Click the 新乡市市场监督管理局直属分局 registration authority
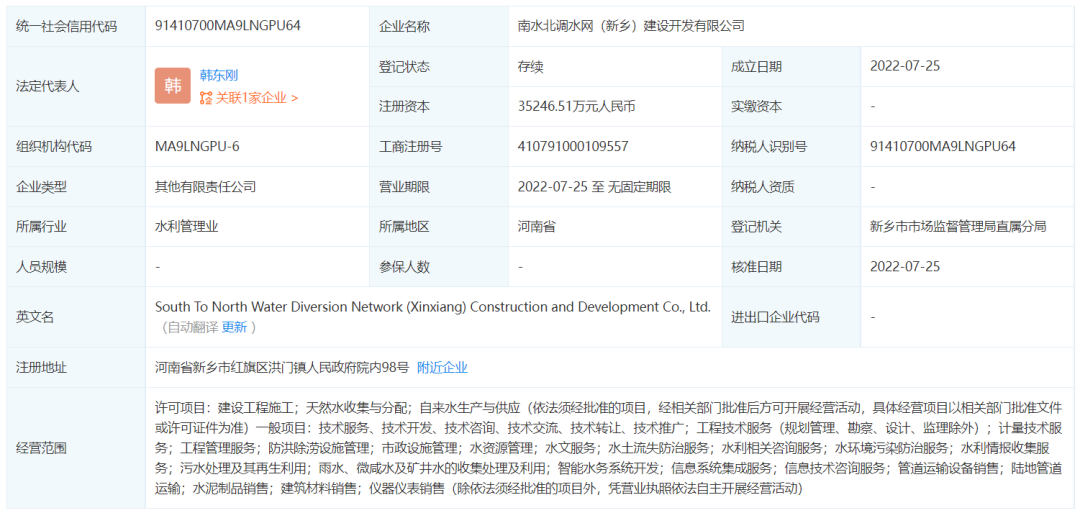Screen dimensions: 1080x513 point(958,226)
